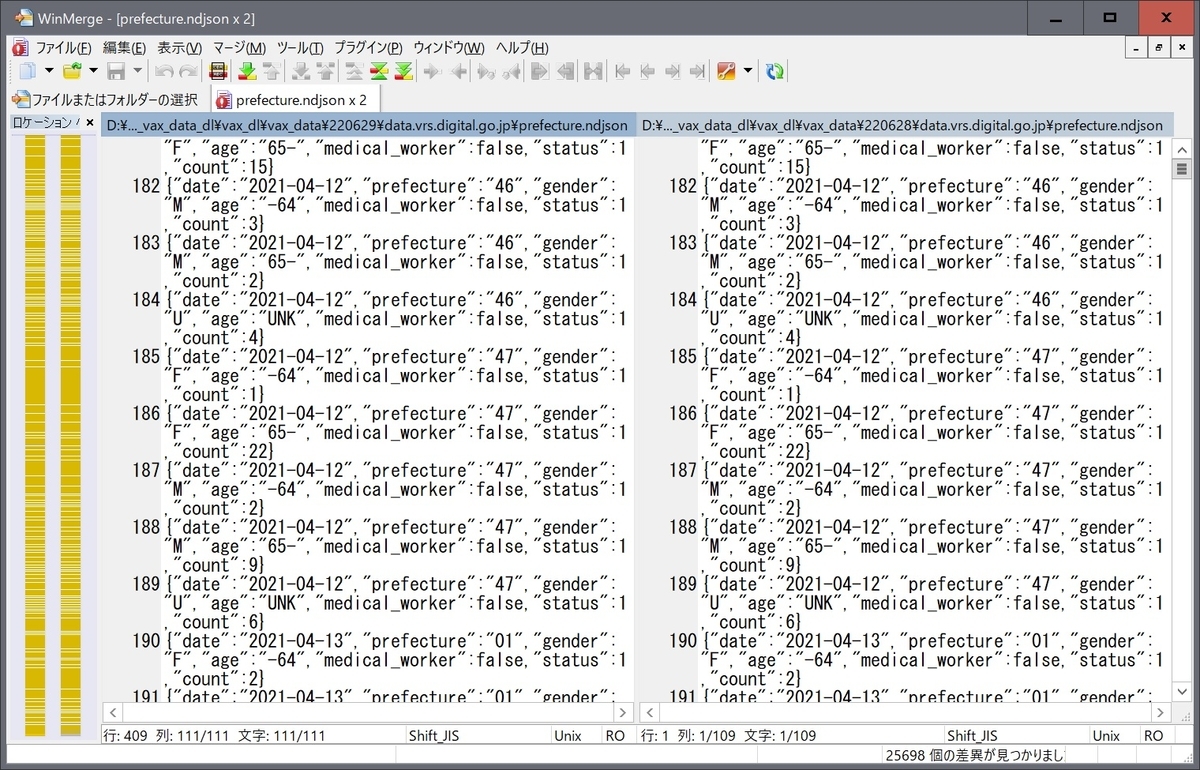Click the Refresh green arrows icon

(774, 71)
